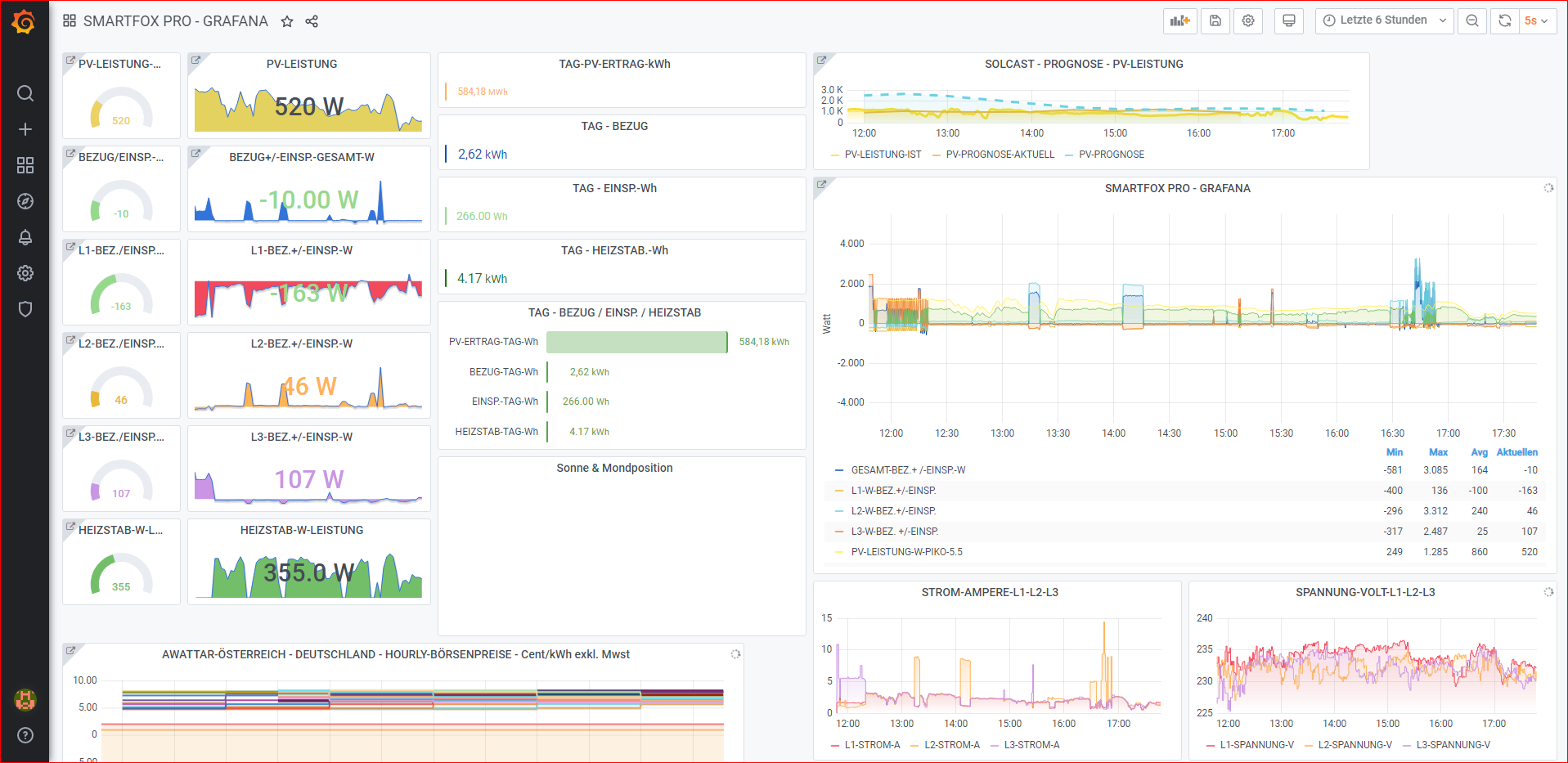
Task: Open the Configuration gear in sidebar
Action: coord(25,273)
